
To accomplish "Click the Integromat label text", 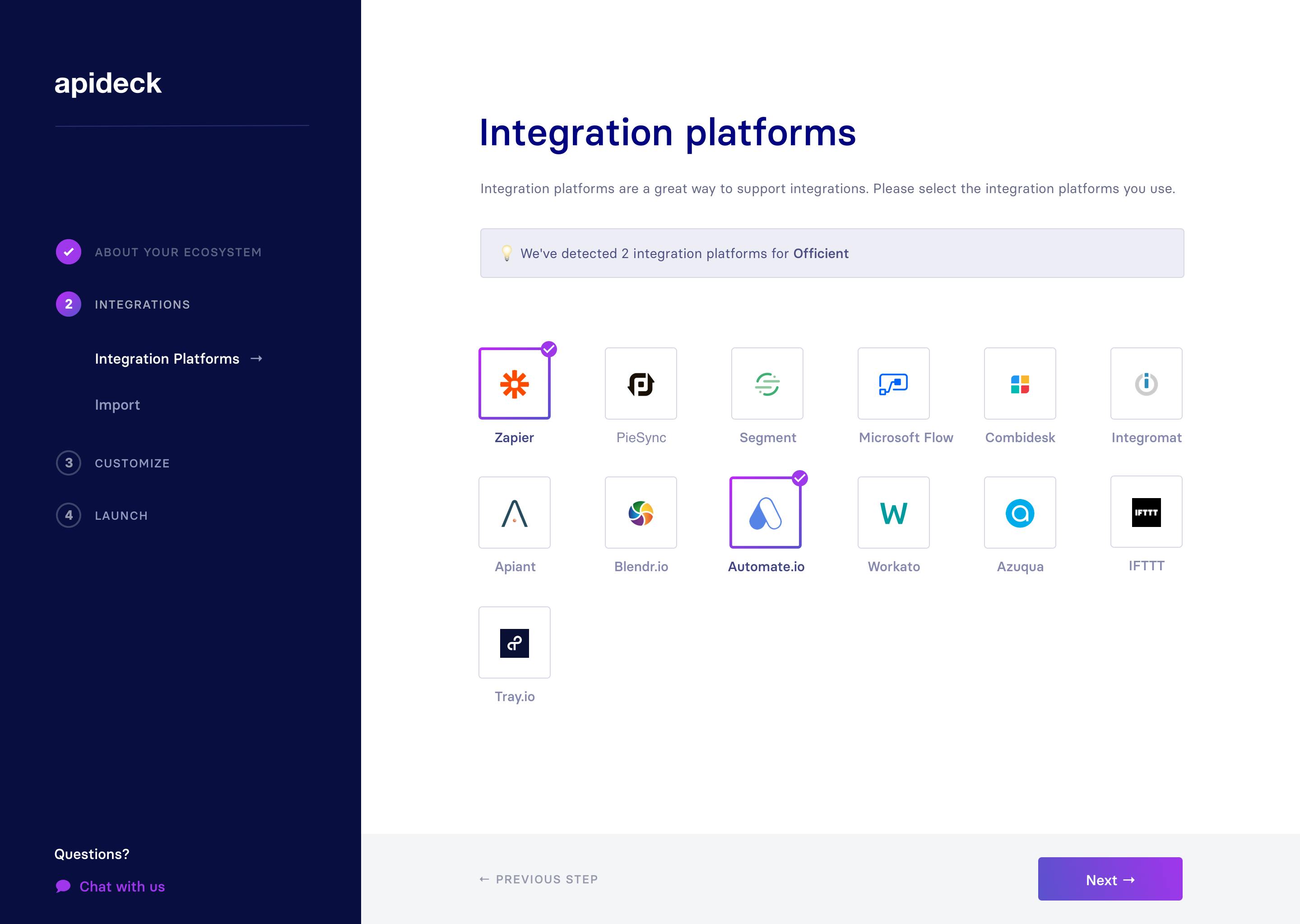I will 1147,438.
